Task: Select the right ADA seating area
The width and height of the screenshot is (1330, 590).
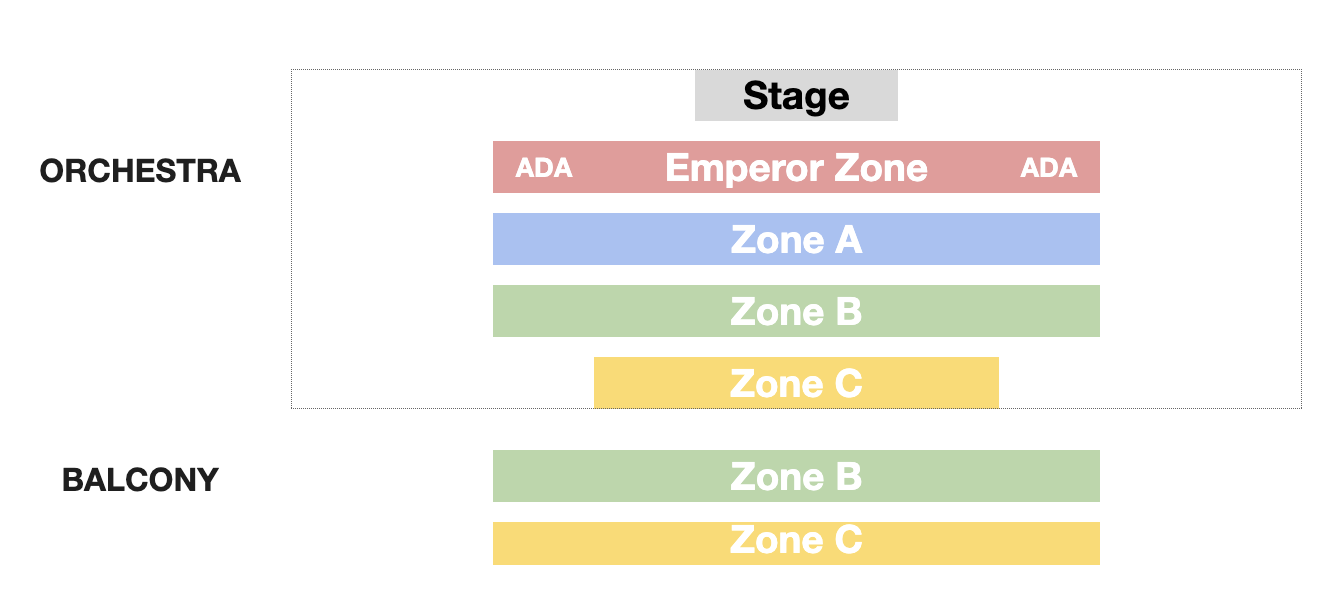Action: [x=1049, y=168]
